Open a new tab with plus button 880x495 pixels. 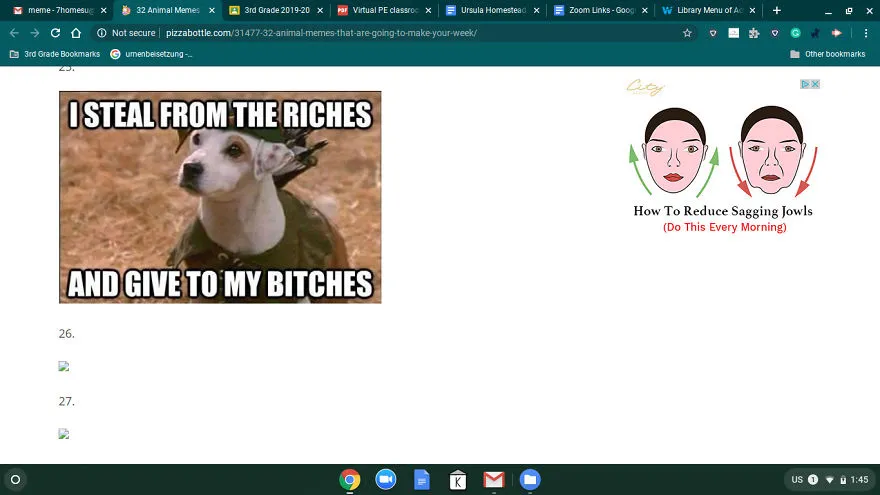pos(777,10)
